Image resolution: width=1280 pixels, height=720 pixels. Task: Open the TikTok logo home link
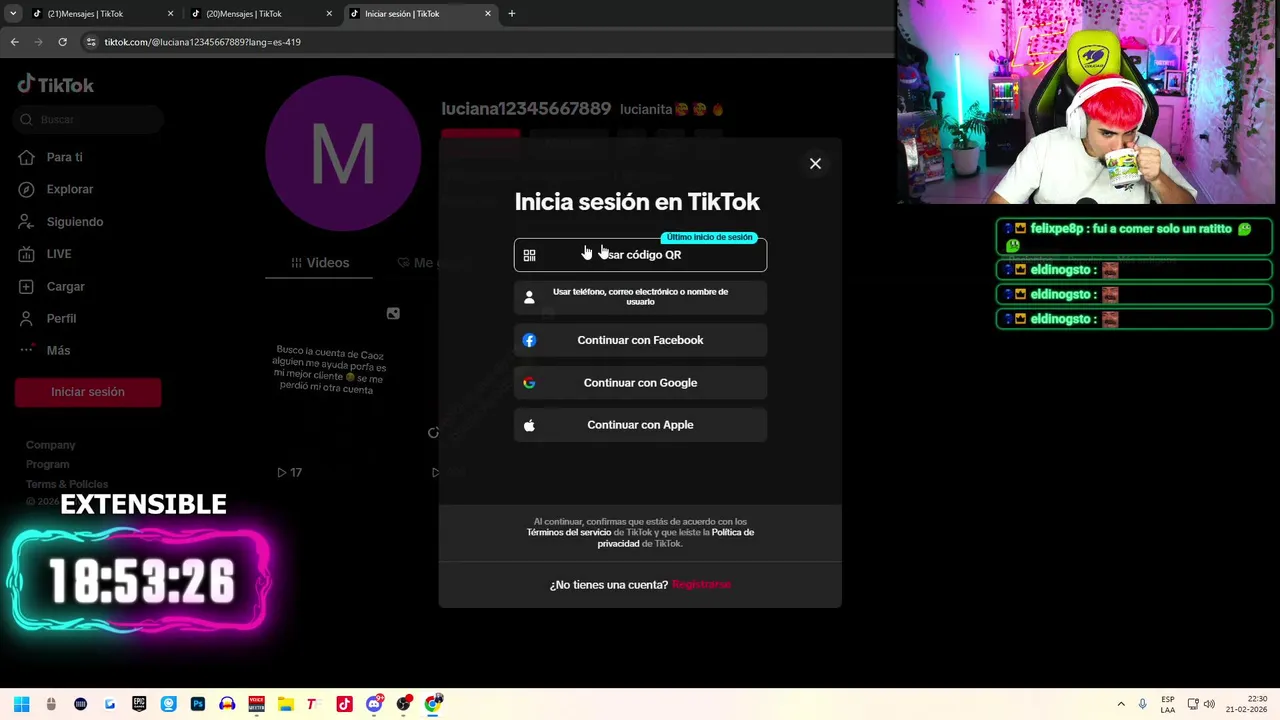pos(56,85)
